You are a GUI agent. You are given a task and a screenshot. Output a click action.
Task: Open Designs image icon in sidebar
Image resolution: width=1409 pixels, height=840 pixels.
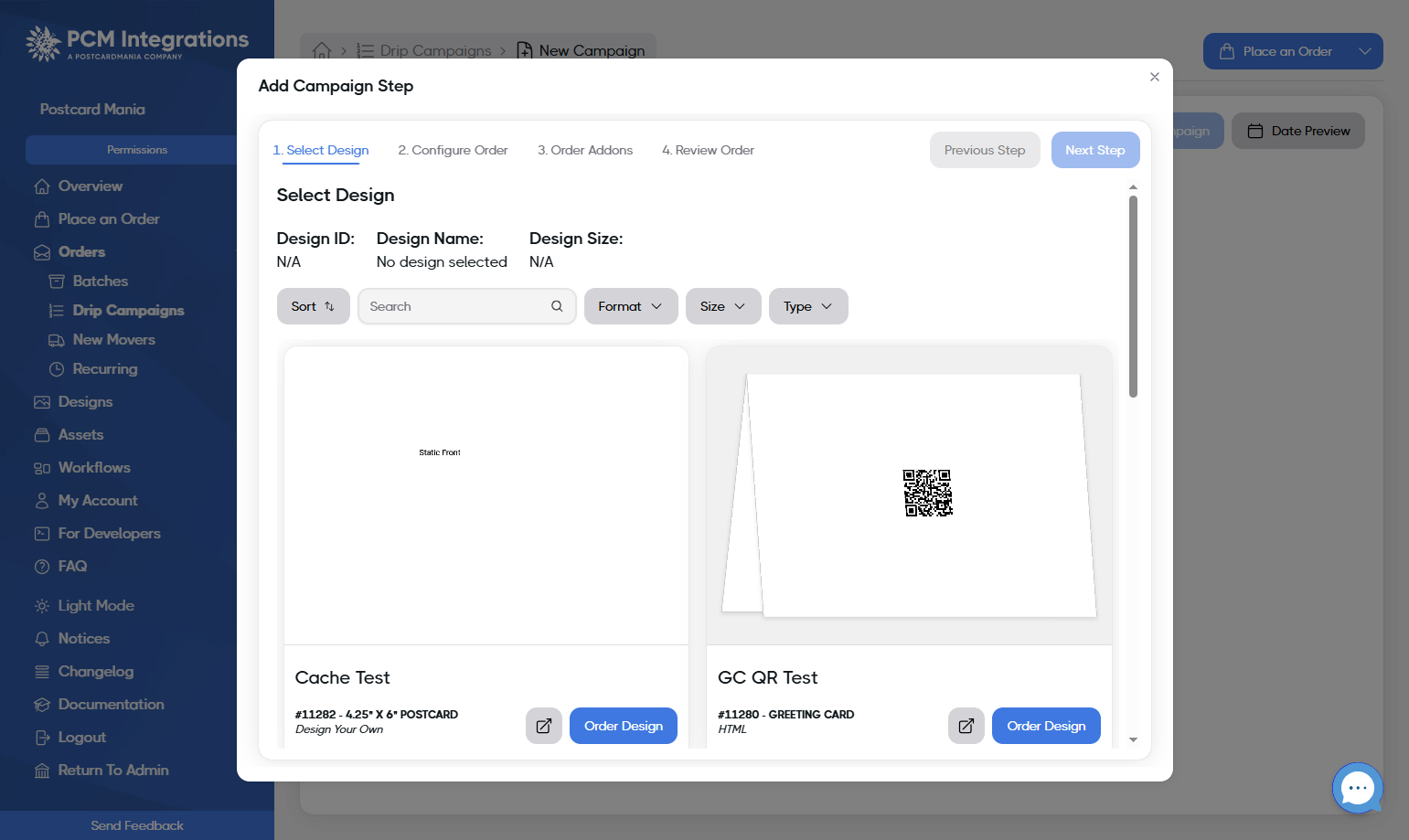(42, 401)
